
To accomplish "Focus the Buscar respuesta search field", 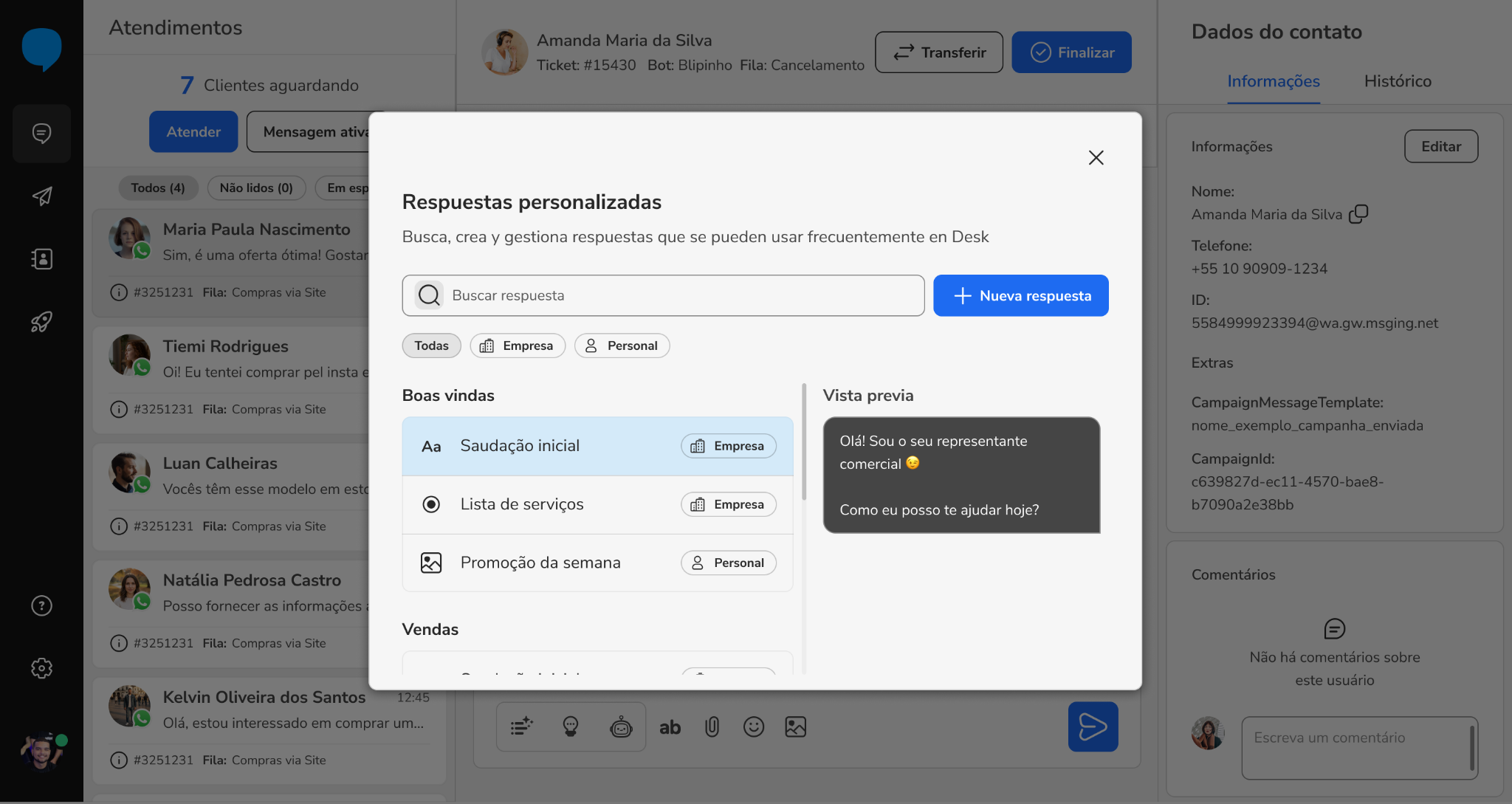I will tap(663, 295).
